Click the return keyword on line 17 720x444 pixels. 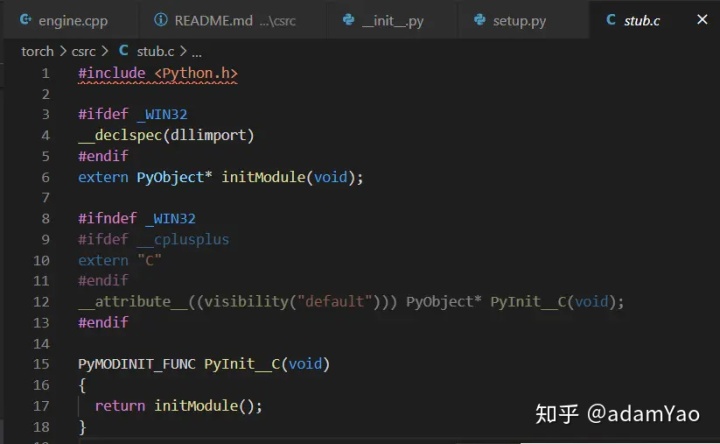click(x=120, y=406)
